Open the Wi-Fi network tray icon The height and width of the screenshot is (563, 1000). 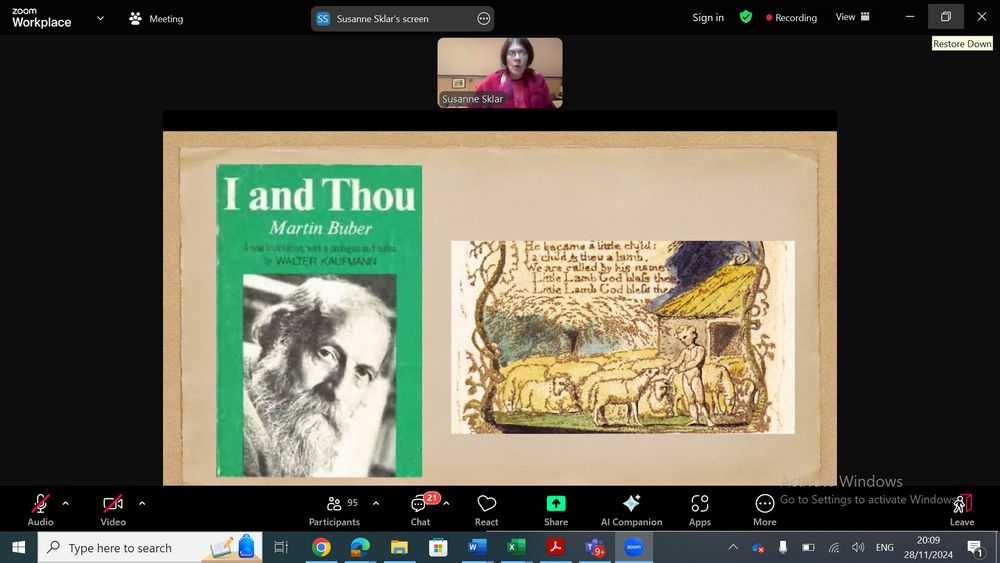pyautogui.click(x=834, y=547)
